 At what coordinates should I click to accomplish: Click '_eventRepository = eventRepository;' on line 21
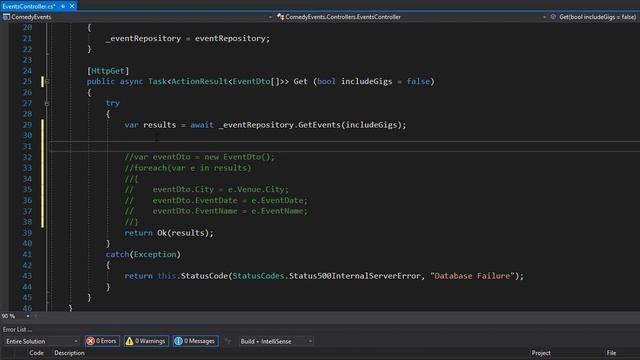pyautogui.click(x=188, y=38)
